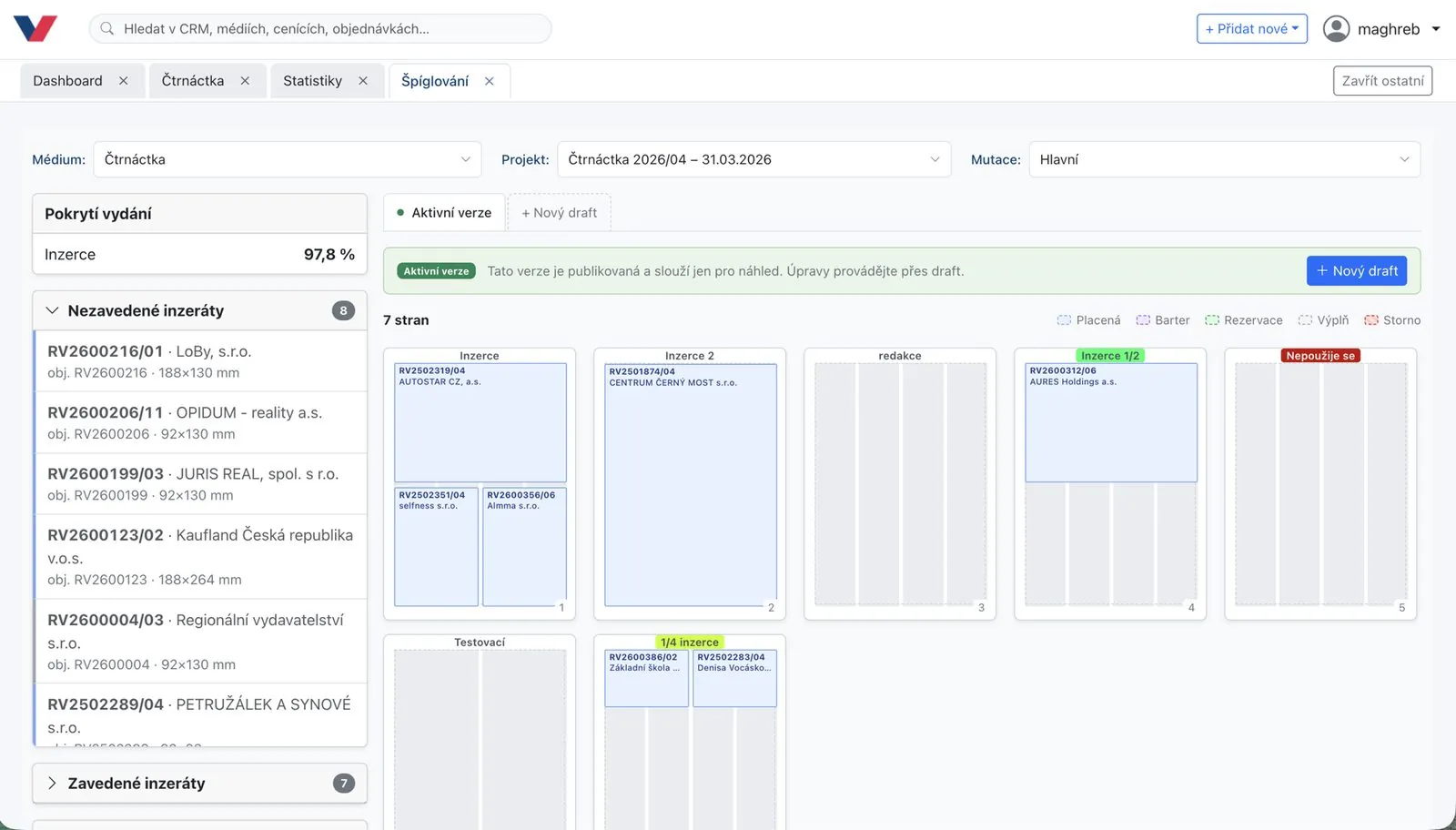Focus the CRM search input field

point(320,28)
